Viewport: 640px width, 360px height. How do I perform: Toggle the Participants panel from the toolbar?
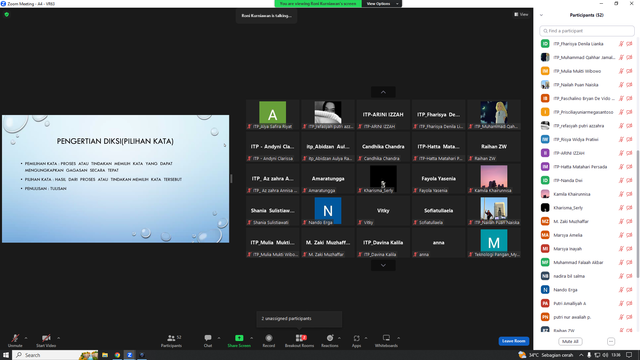[171, 340]
